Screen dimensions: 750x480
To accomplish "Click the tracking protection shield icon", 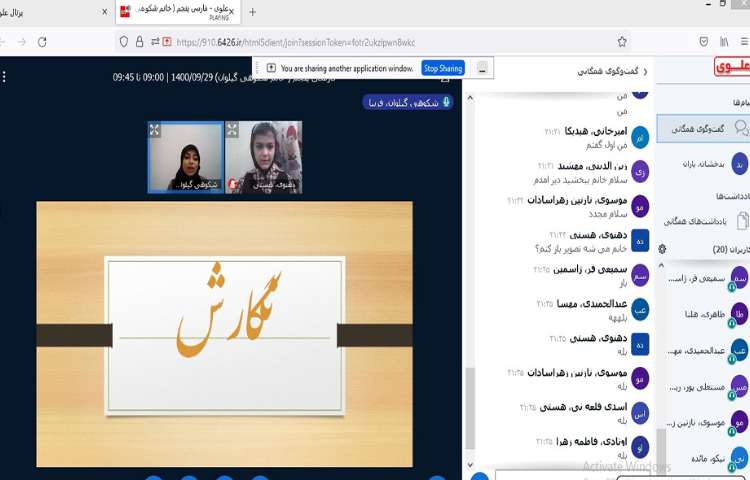I will [124, 42].
